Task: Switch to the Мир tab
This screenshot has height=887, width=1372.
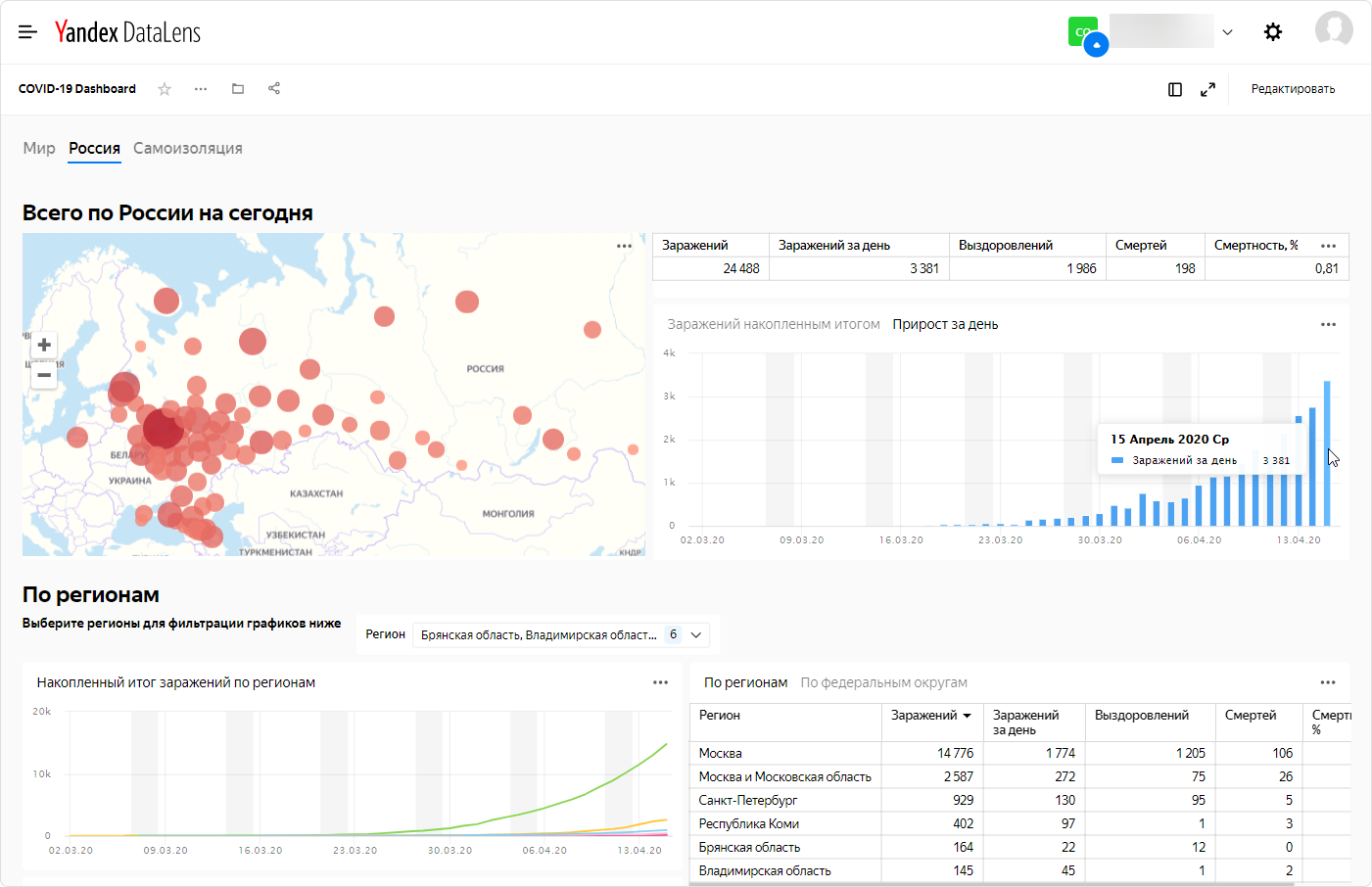Action: click(x=39, y=148)
